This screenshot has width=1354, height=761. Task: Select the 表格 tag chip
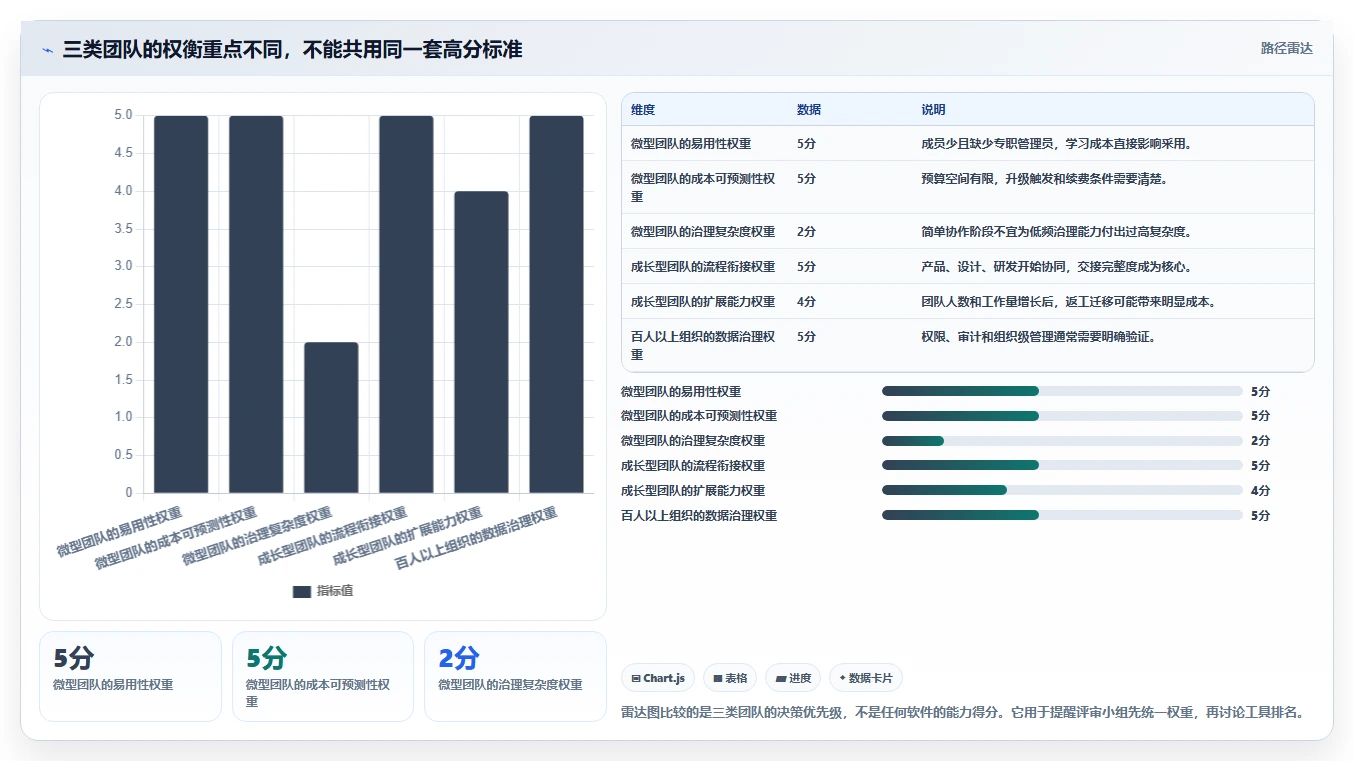click(x=730, y=678)
